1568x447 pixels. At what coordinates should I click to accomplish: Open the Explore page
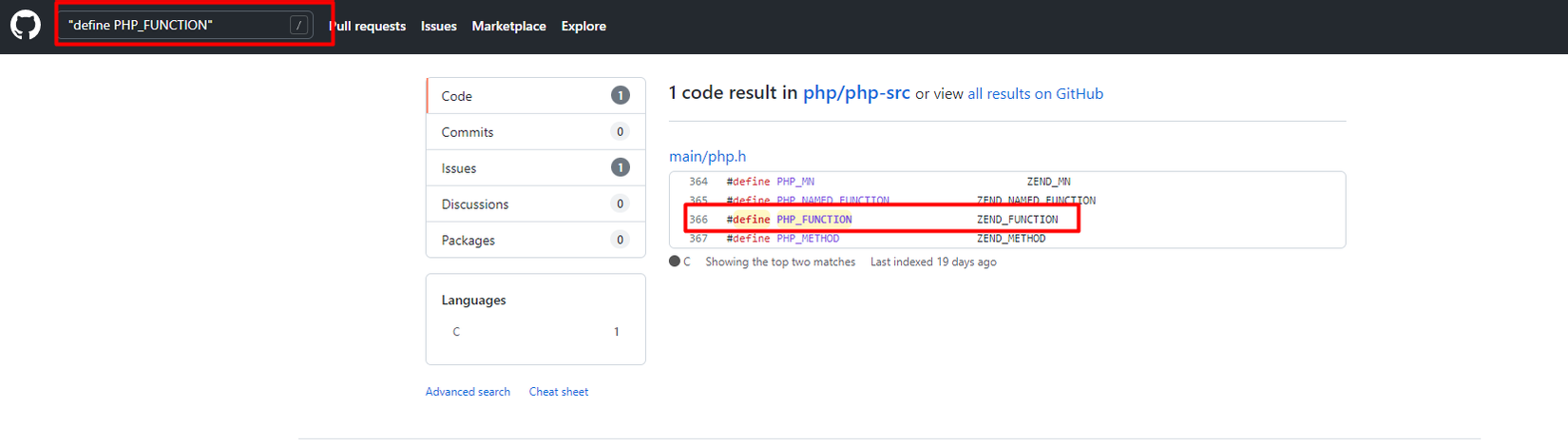click(583, 27)
